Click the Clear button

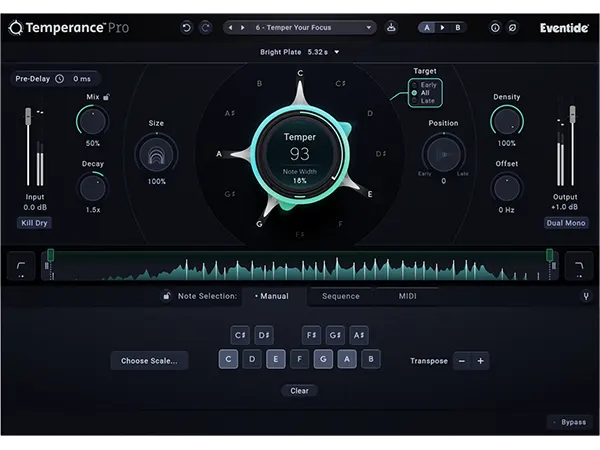pos(299,391)
